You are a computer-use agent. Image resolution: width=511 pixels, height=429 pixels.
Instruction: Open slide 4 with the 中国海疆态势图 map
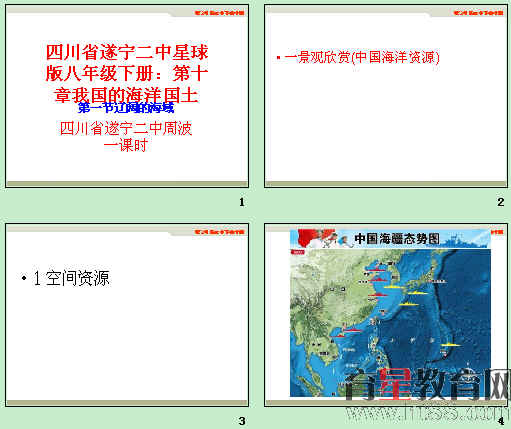pos(387,315)
